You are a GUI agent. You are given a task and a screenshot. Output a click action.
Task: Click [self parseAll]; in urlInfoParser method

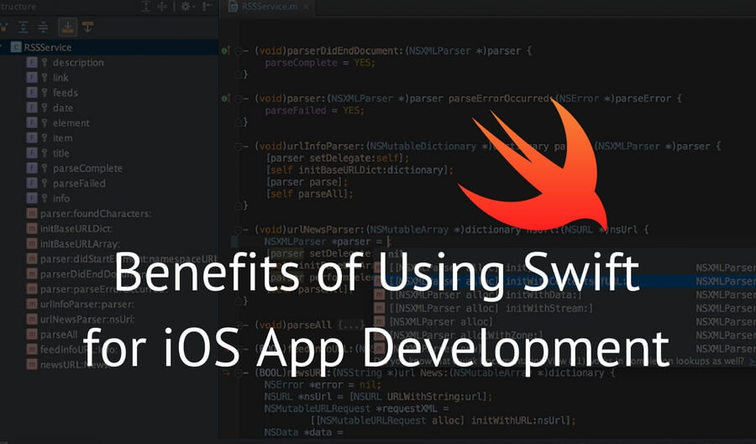click(310, 194)
